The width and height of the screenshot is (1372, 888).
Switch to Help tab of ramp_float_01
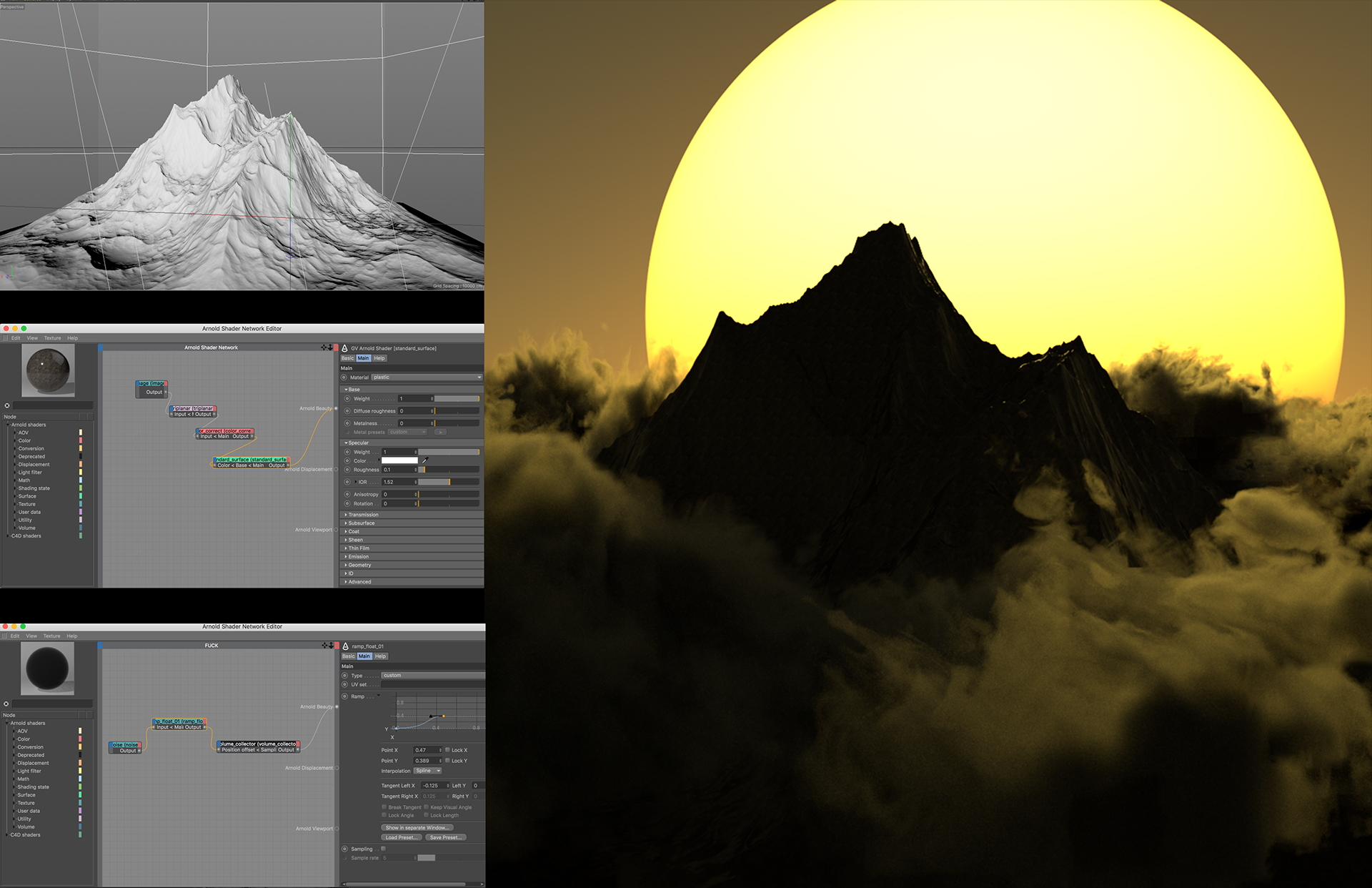tap(380, 656)
